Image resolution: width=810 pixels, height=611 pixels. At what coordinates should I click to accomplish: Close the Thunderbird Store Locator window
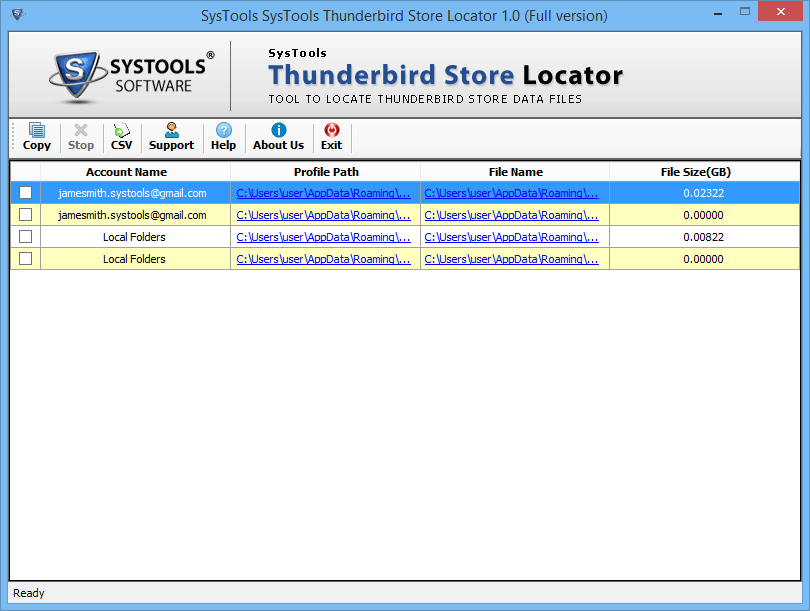781,11
